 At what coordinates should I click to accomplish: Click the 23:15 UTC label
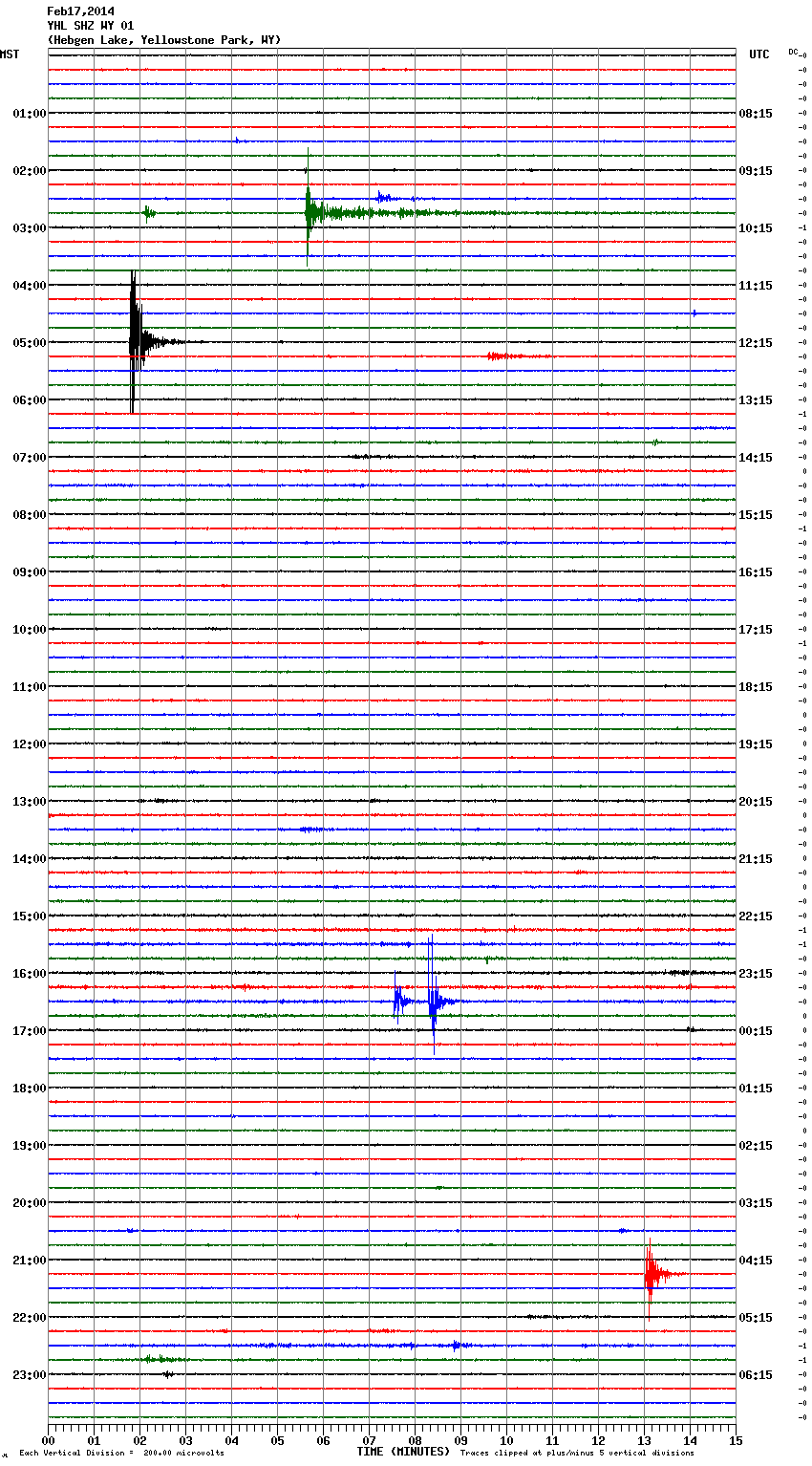[756, 974]
